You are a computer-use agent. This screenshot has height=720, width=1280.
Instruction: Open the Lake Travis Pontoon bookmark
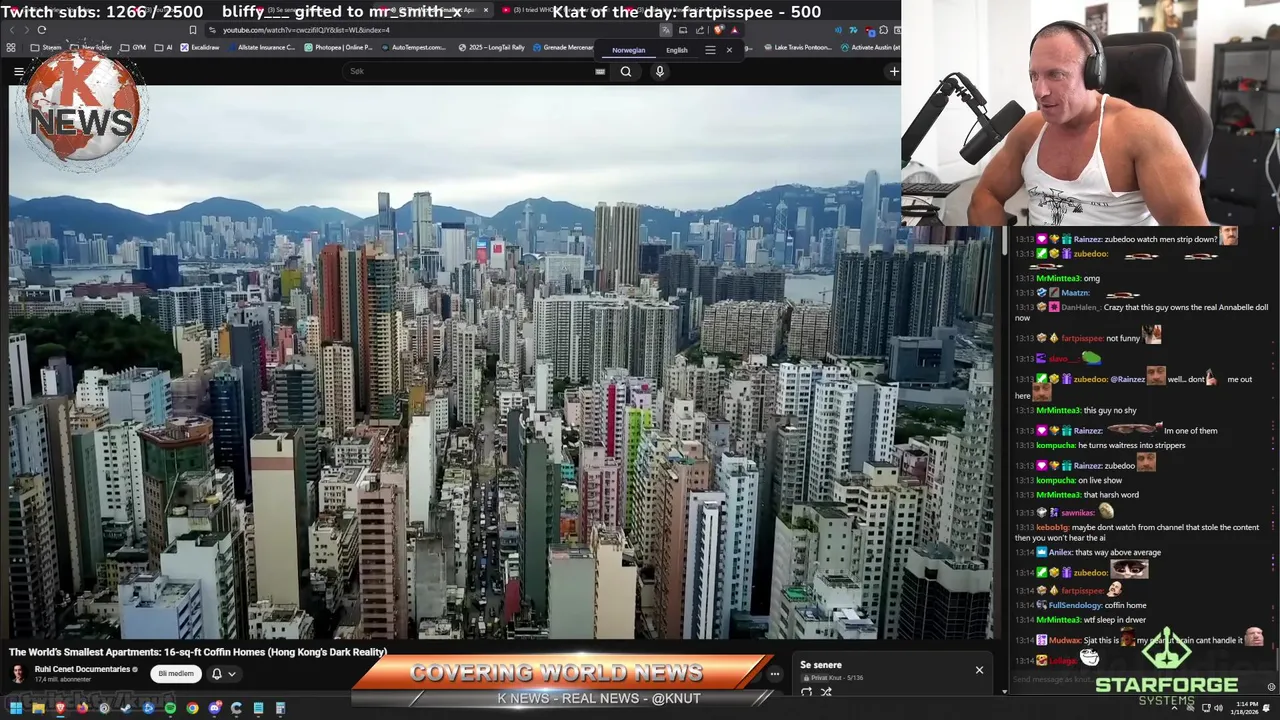(797, 47)
